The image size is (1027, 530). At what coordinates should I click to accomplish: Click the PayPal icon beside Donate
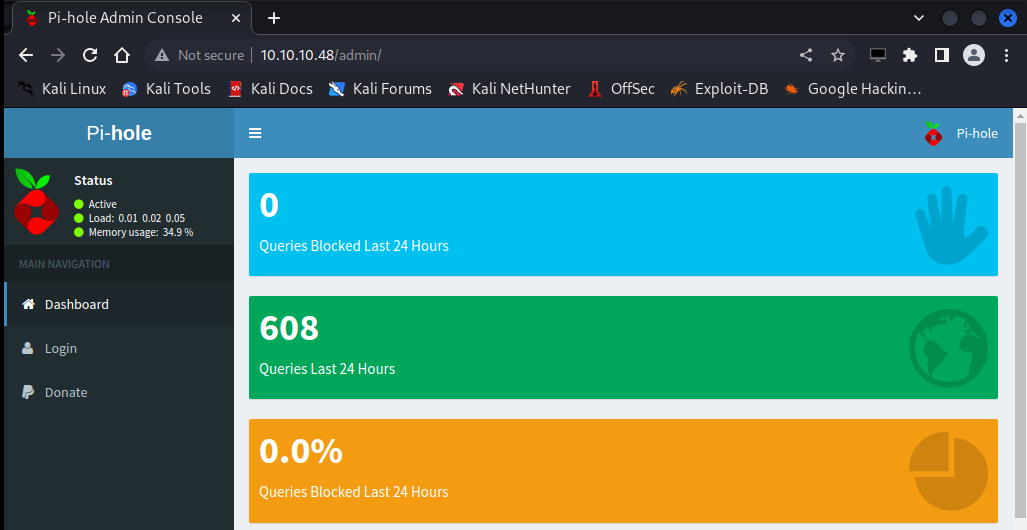click(28, 392)
